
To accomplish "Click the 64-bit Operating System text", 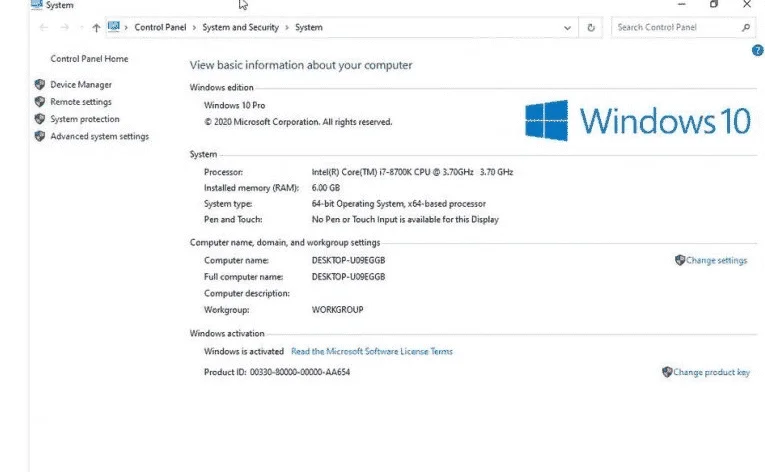I will pos(399,204).
